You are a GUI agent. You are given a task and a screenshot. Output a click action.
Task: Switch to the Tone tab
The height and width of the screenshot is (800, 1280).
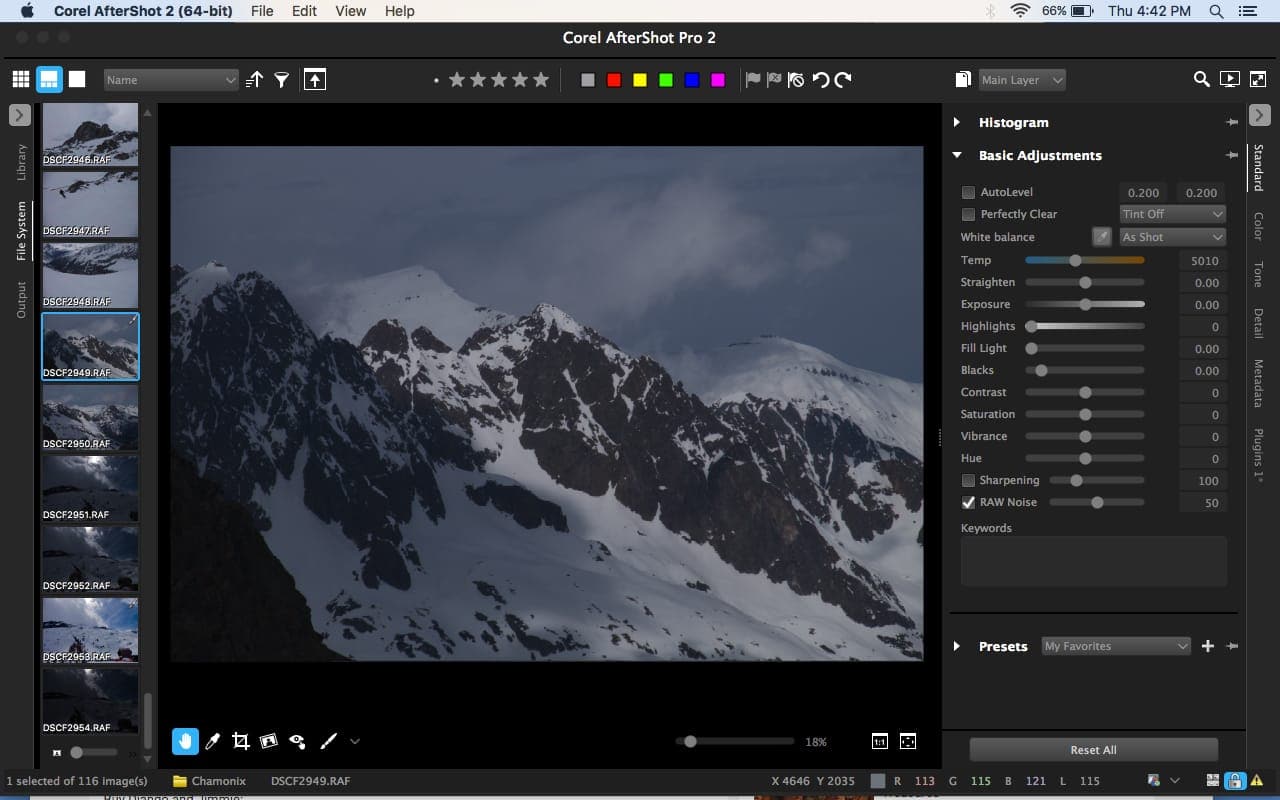pyautogui.click(x=1258, y=274)
